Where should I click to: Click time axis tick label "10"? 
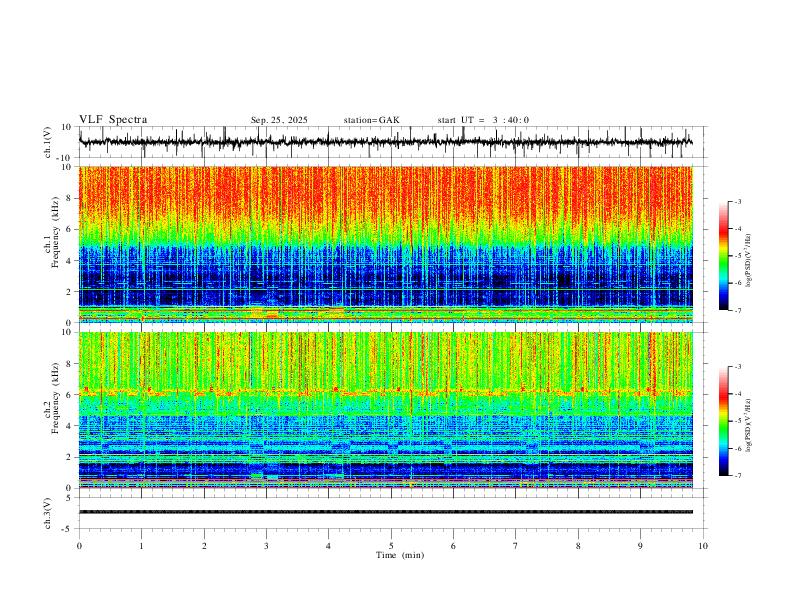[703, 546]
